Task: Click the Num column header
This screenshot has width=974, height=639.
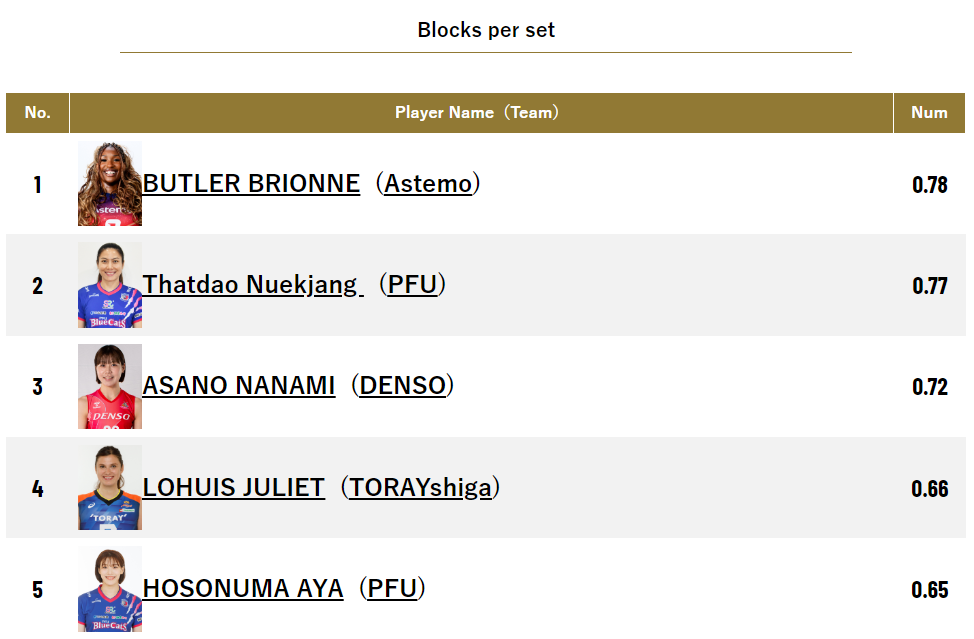Action: [x=929, y=113]
